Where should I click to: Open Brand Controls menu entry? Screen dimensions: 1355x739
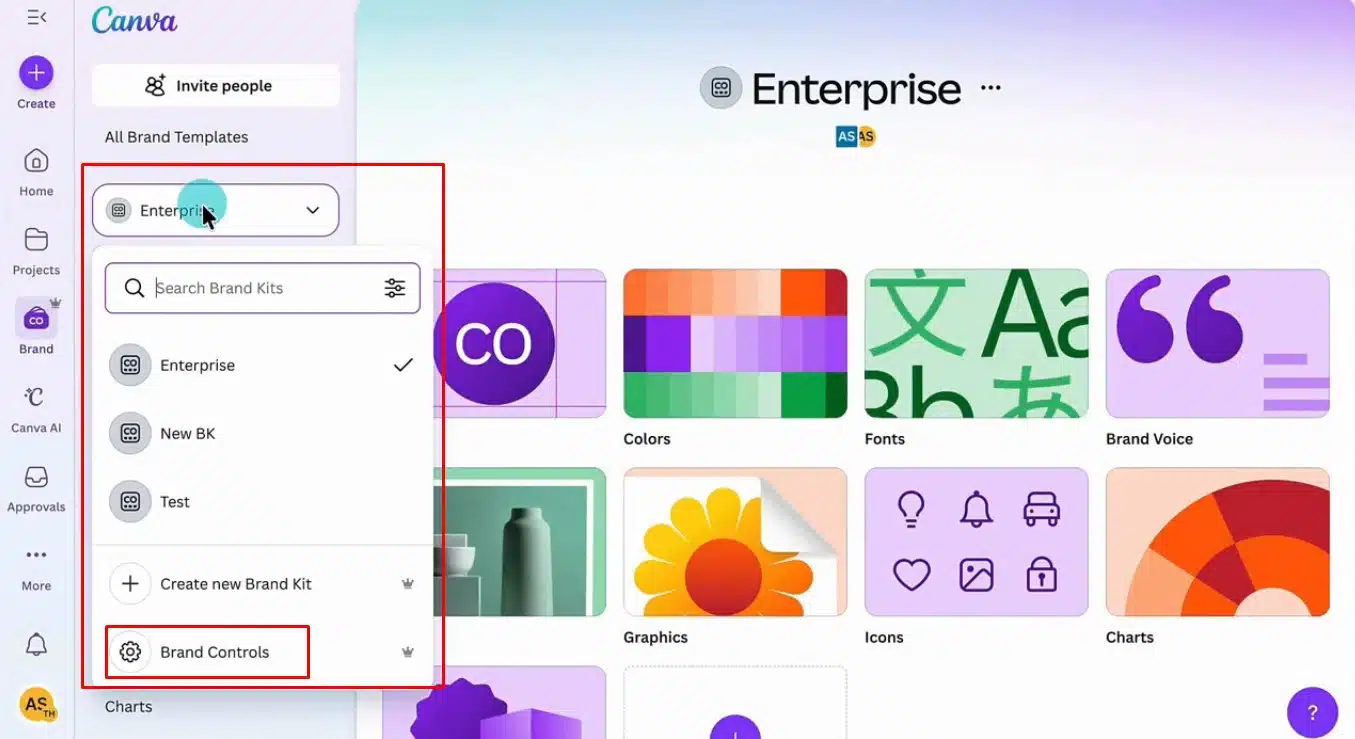tap(262, 652)
